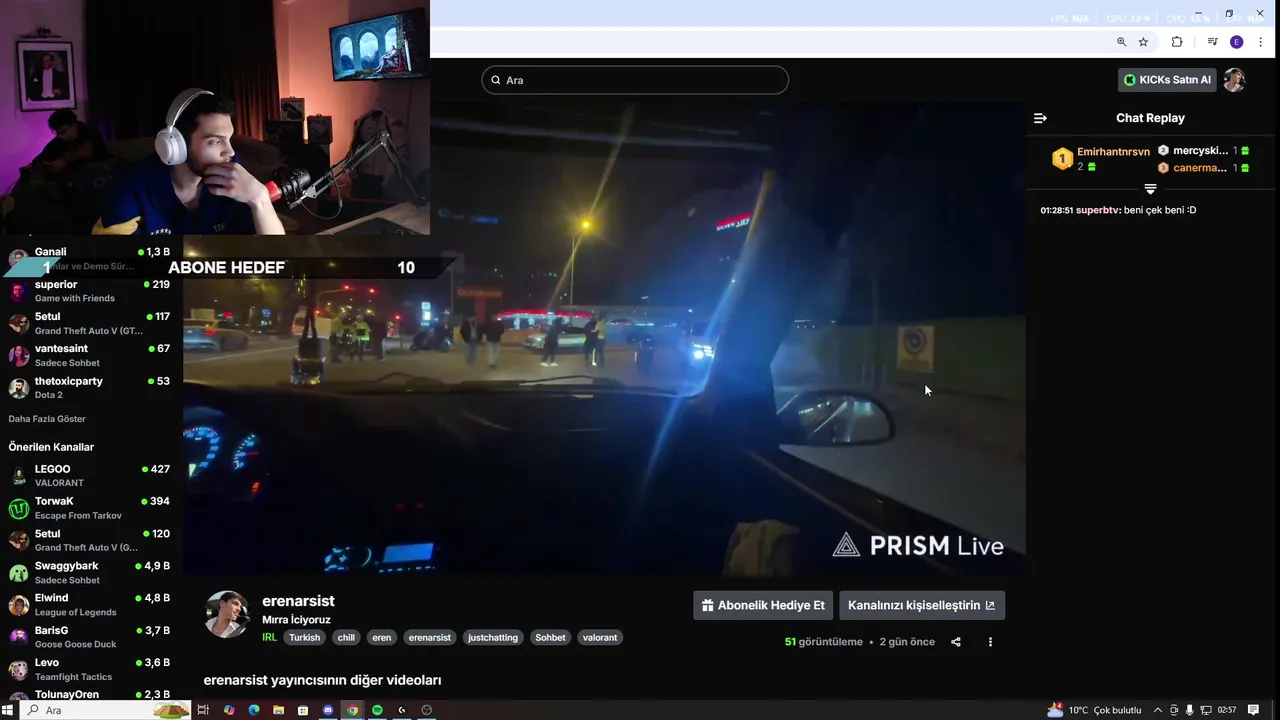The width and height of the screenshot is (1280, 720).
Task: Click the erenarsist channel avatar
Action: click(228, 614)
